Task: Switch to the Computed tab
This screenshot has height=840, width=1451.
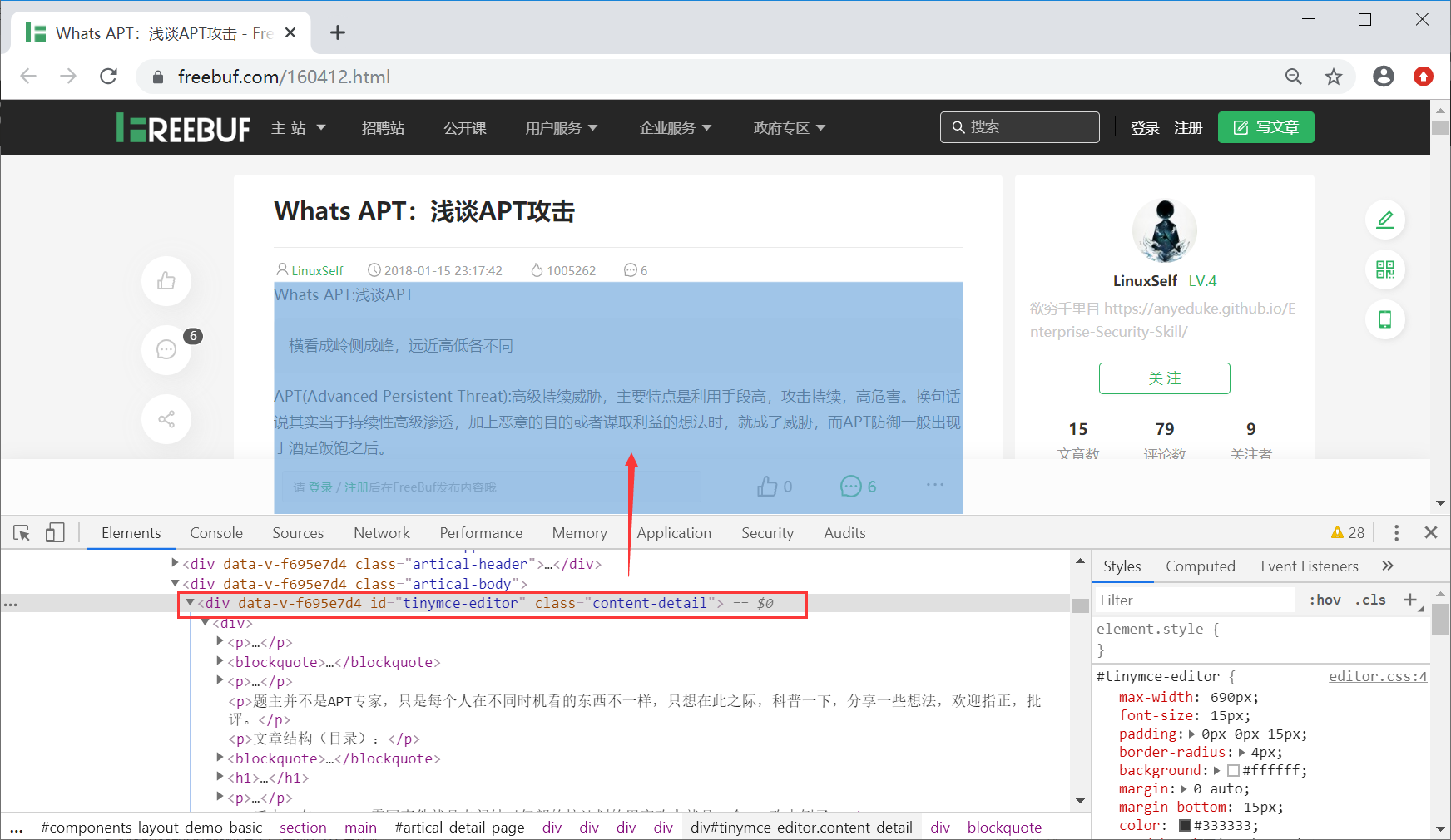Action: [x=1201, y=566]
